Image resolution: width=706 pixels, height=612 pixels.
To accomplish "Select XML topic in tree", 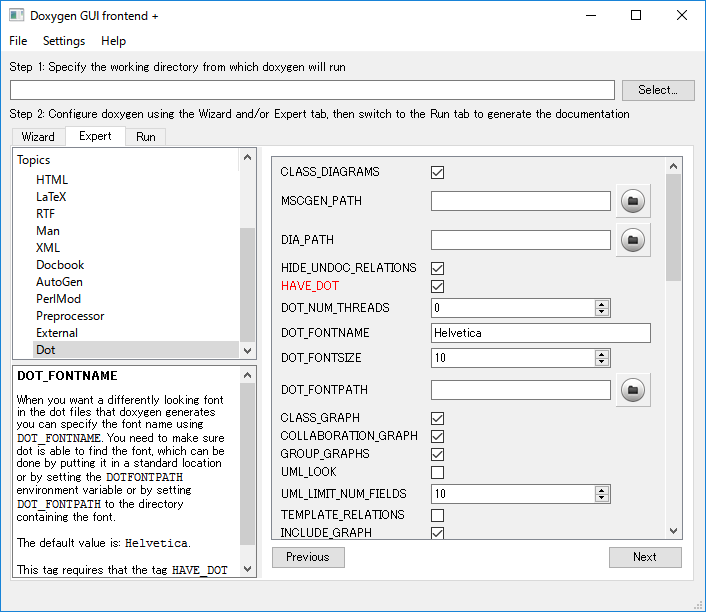I will tap(48, 248).
